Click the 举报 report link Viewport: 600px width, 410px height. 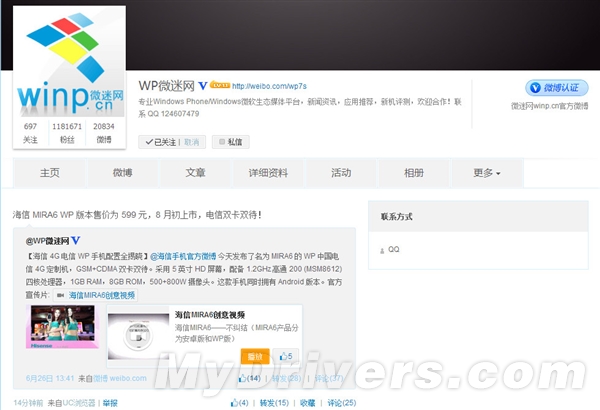110,403
